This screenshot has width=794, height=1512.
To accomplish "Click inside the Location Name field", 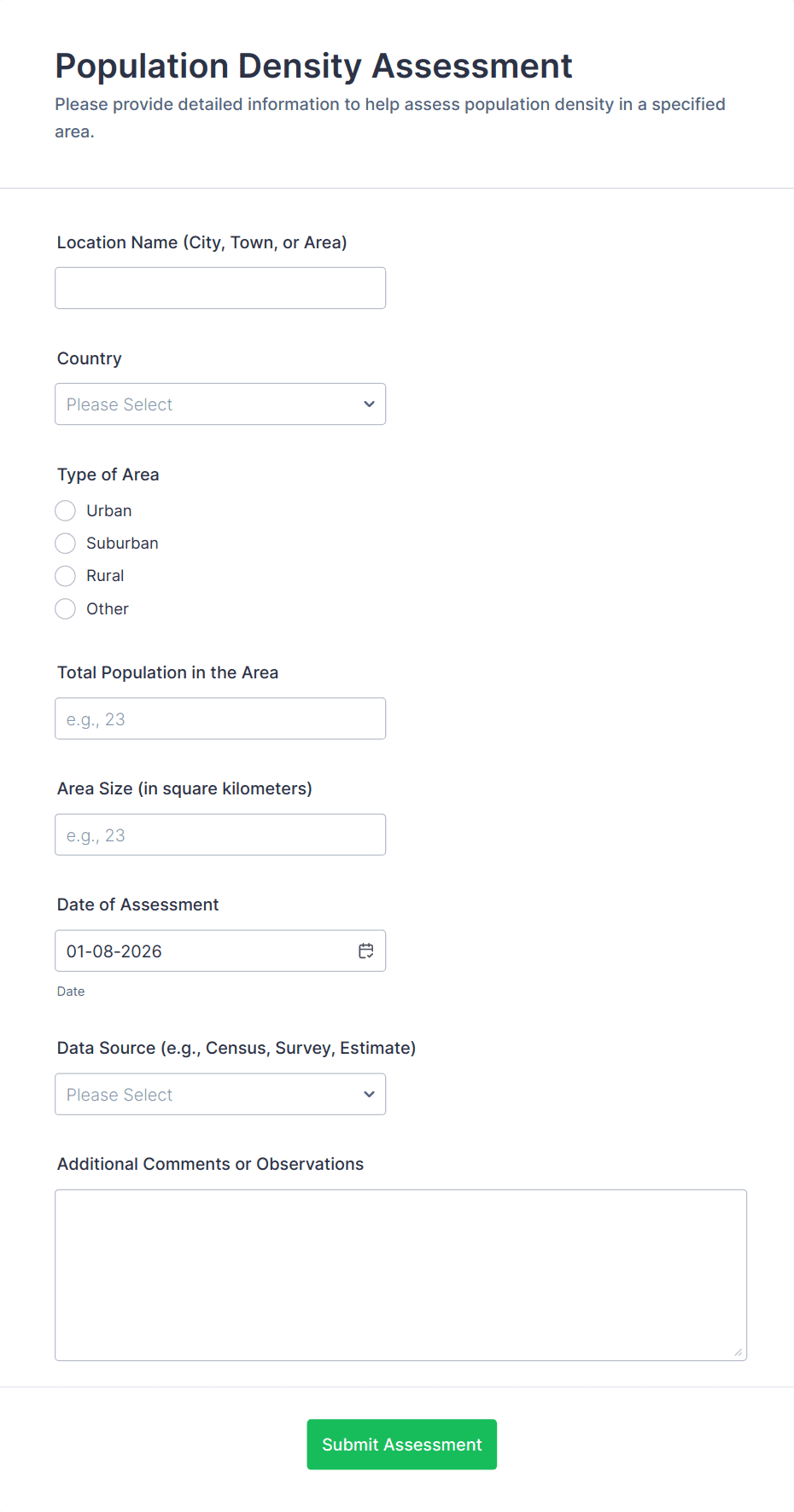I will [x=219, y=288].
